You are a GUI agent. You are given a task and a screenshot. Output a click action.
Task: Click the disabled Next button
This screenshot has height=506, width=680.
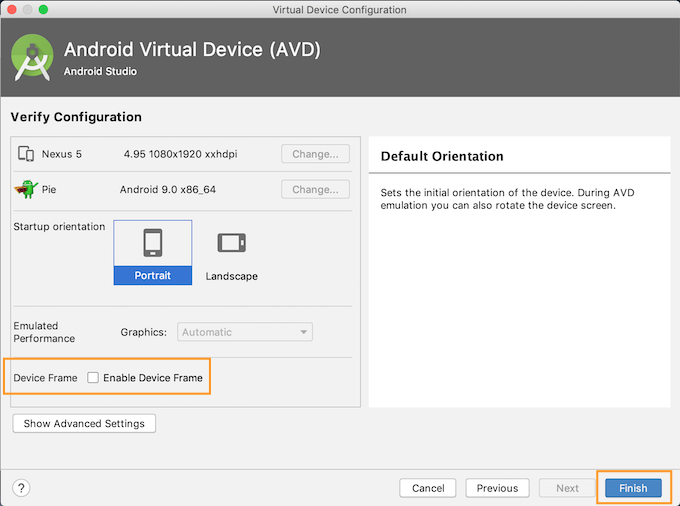click(x=567, y=488)
